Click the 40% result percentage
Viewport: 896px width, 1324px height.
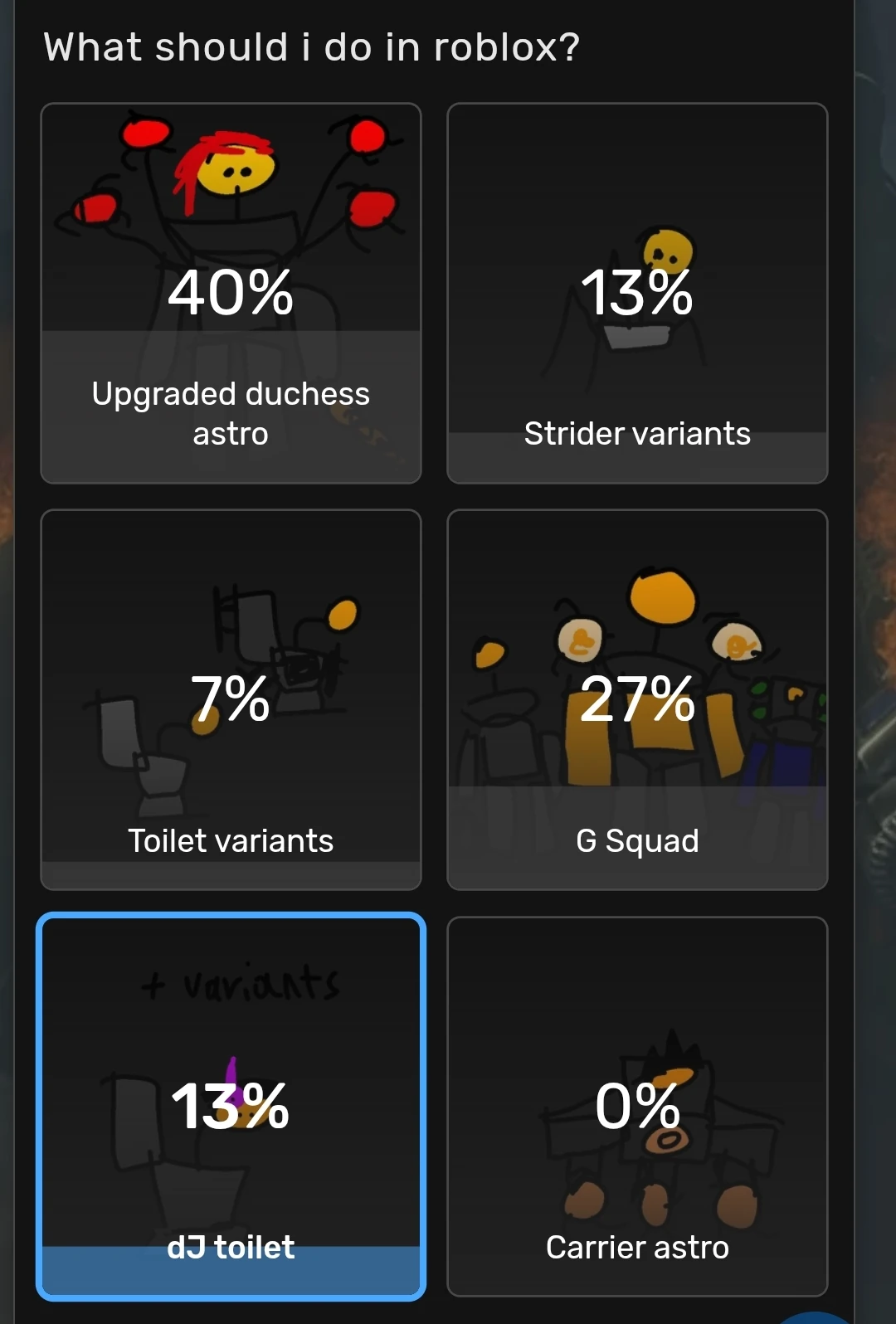(x=231, y=293)
